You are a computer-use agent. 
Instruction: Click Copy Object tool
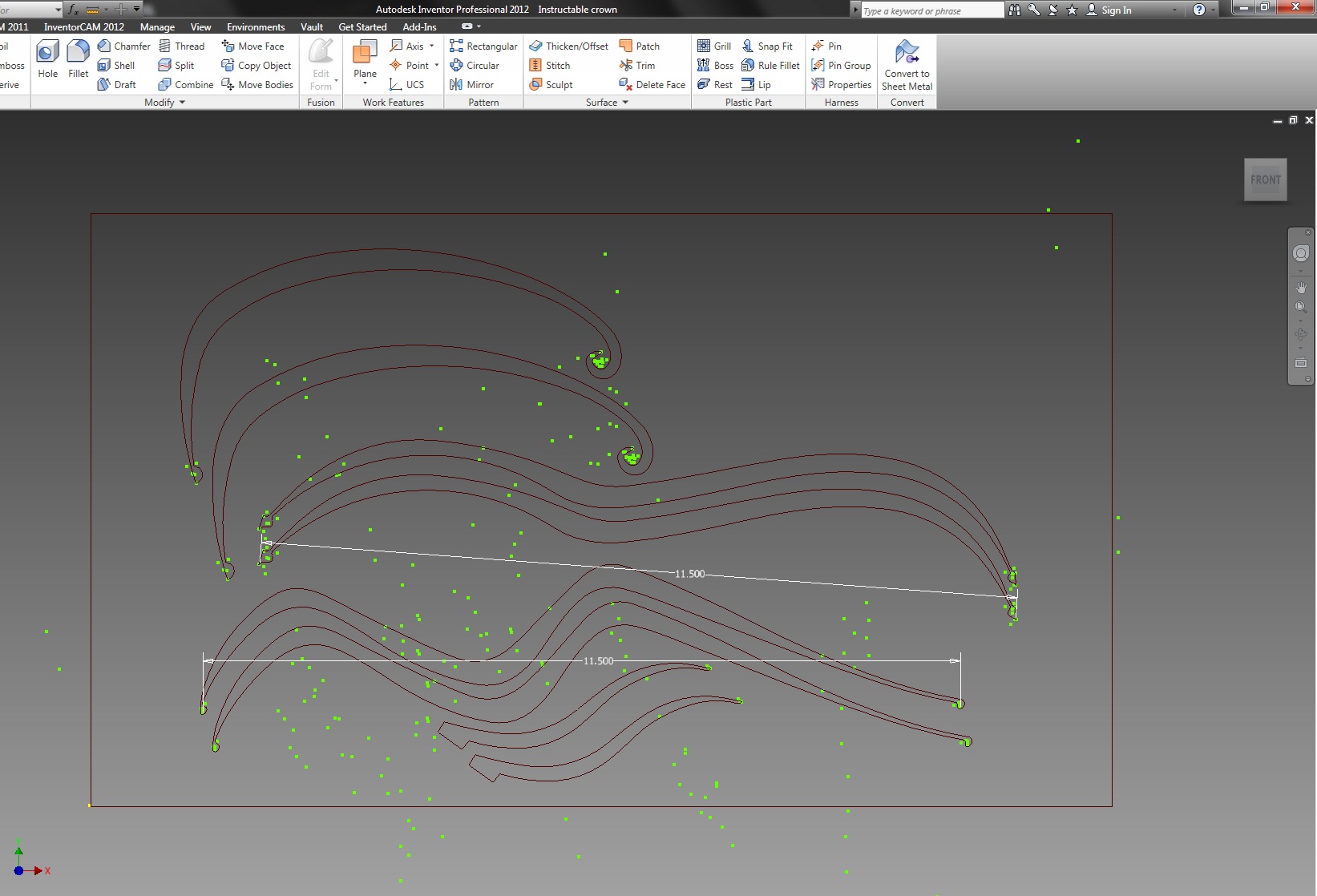(257, 66)
